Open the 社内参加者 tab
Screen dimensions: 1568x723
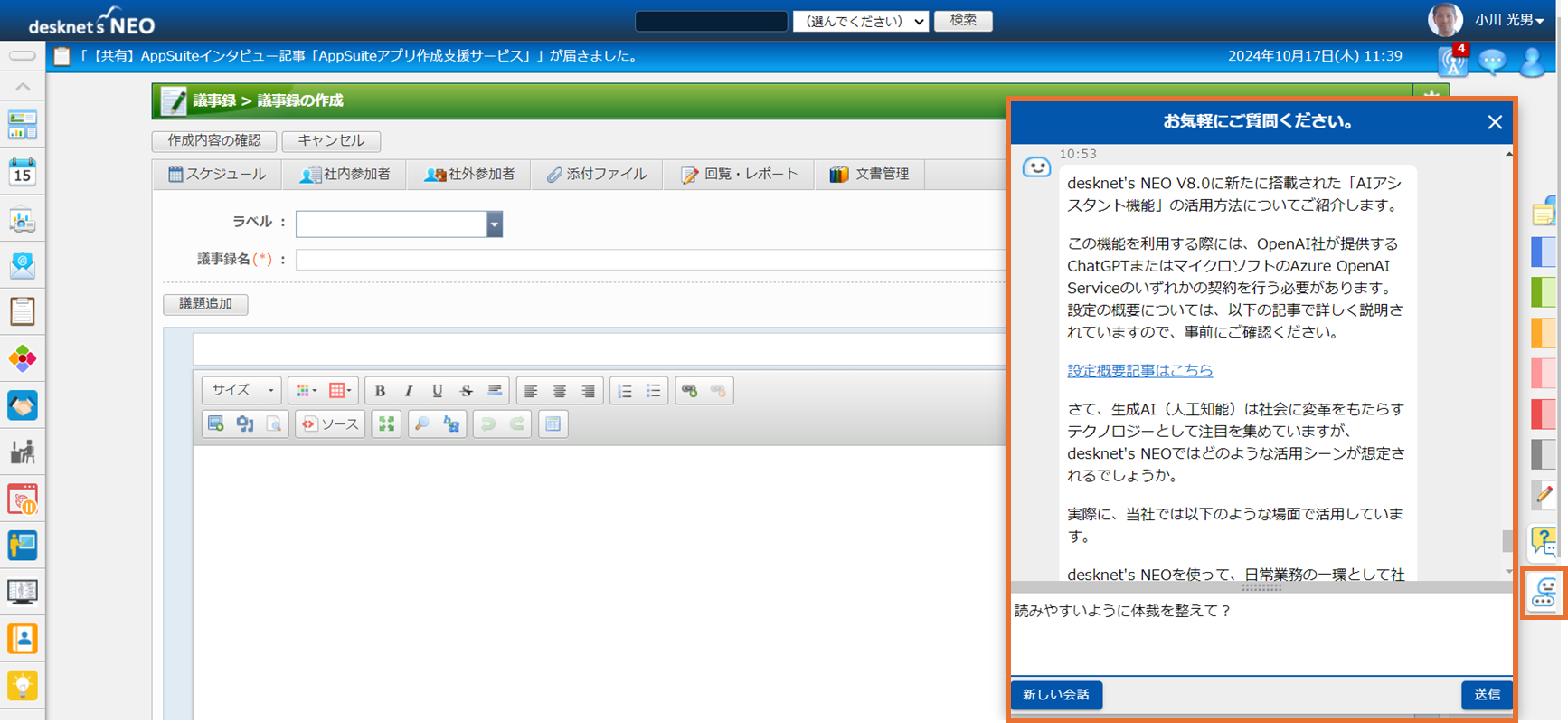345,174
